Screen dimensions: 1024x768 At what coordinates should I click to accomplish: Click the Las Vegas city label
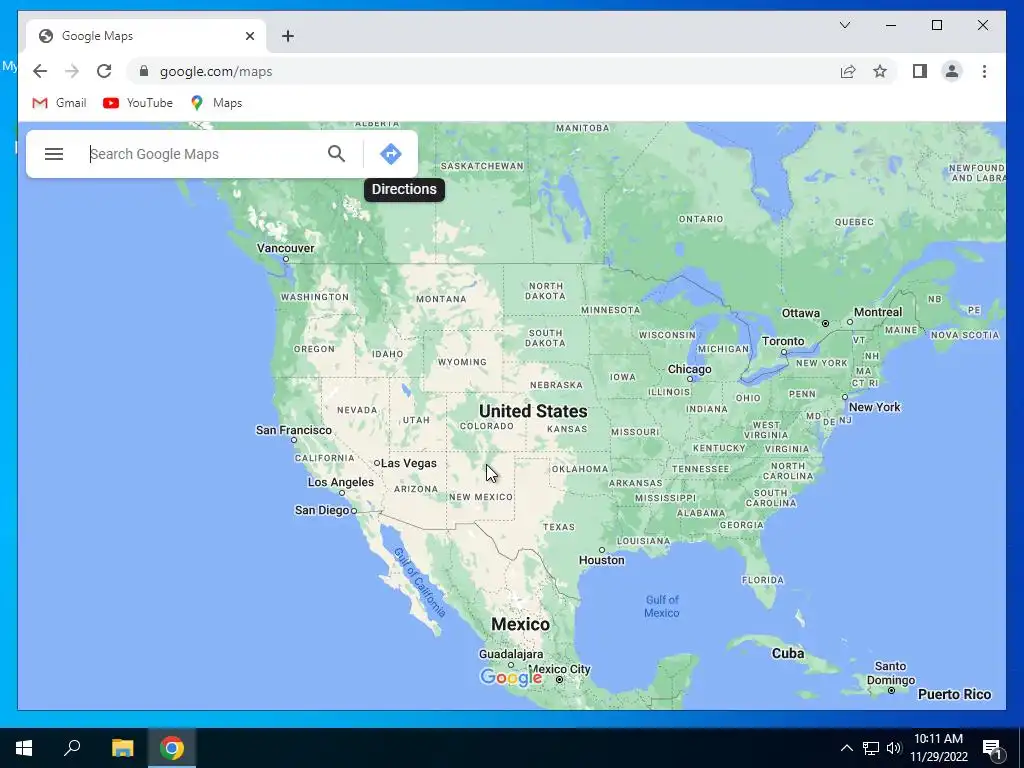coord(409,463)
